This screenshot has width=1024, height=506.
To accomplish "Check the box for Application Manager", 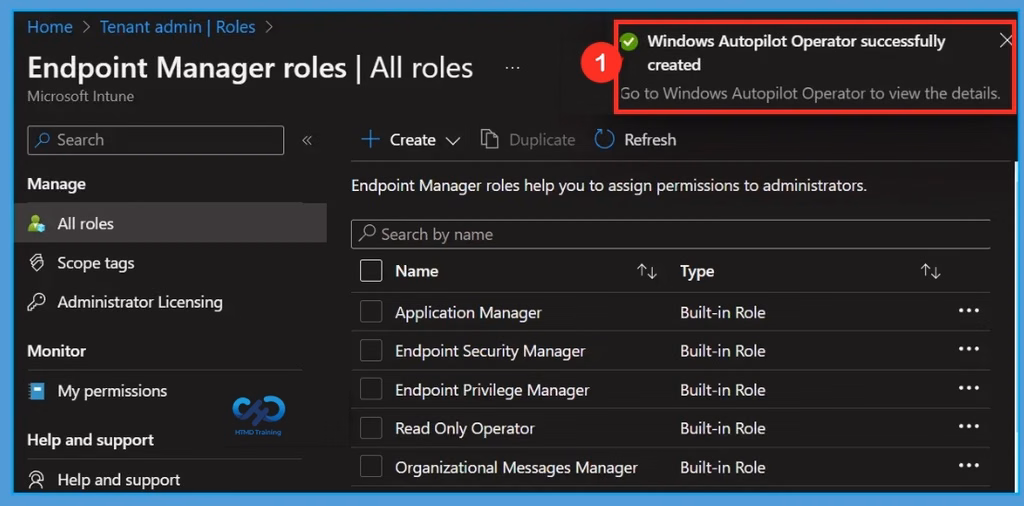I will [371, 312].
